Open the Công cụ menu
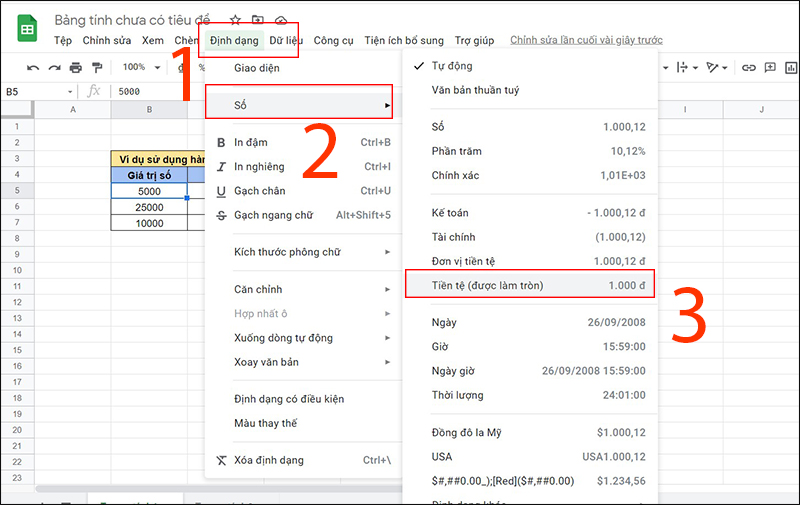Screen dimensions: 800x505 point(333,40)
